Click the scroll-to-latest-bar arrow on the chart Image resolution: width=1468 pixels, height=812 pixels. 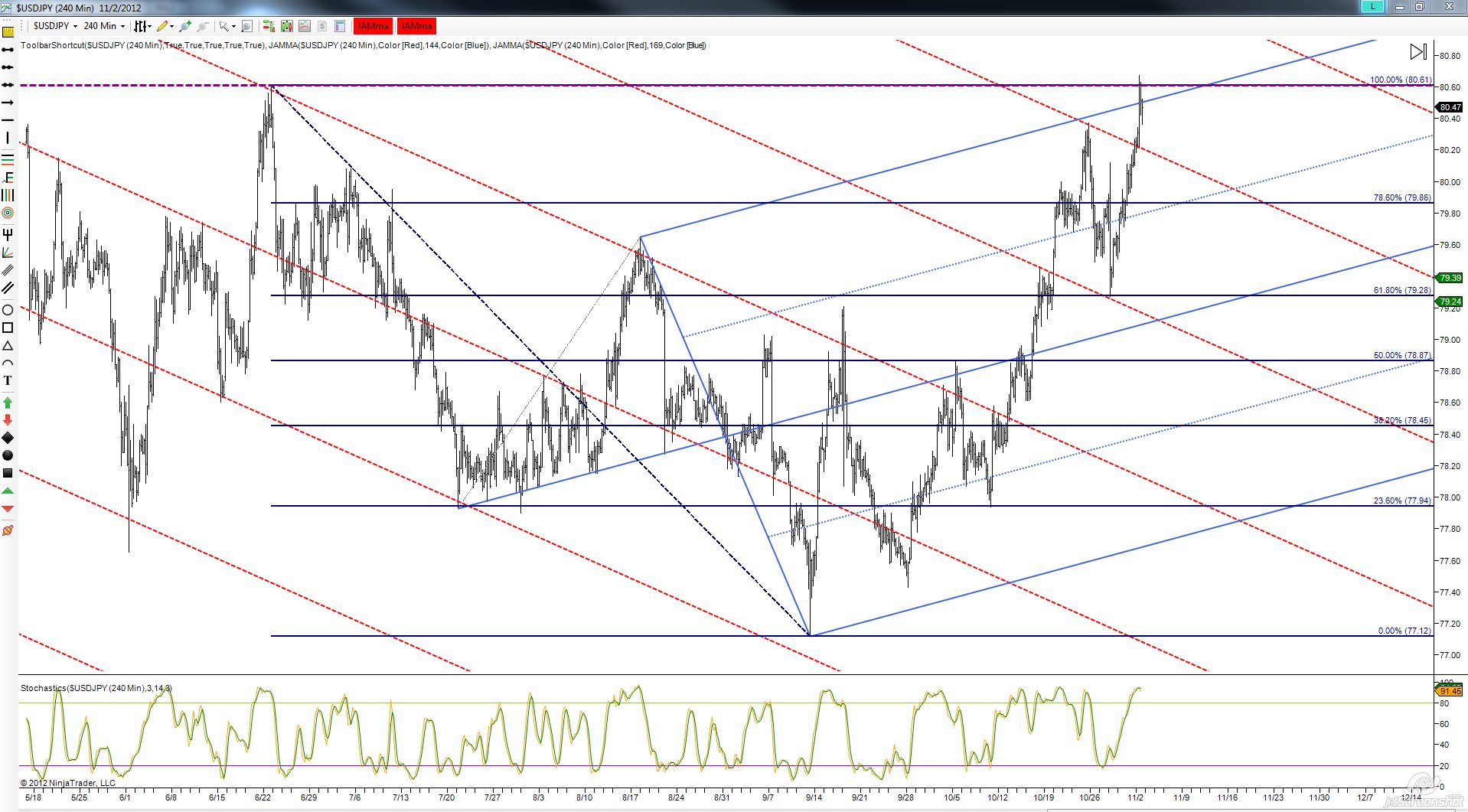coord(1418,51)
